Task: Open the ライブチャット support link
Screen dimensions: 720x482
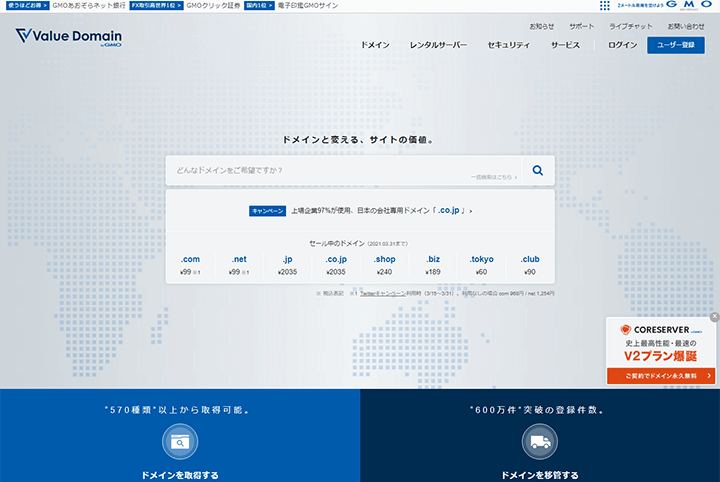Action: (x=631, y=25)
